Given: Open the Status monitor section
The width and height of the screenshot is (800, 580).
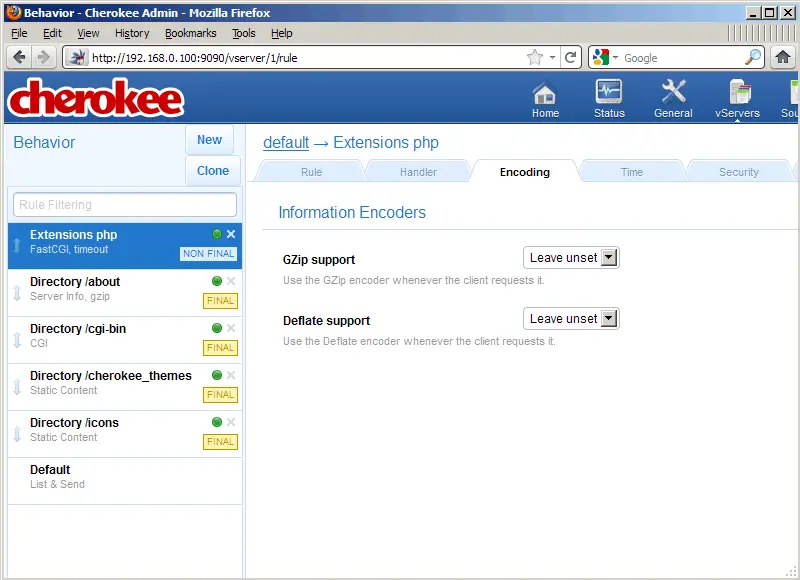Looking at the screenshot, I should click(609, 99).
